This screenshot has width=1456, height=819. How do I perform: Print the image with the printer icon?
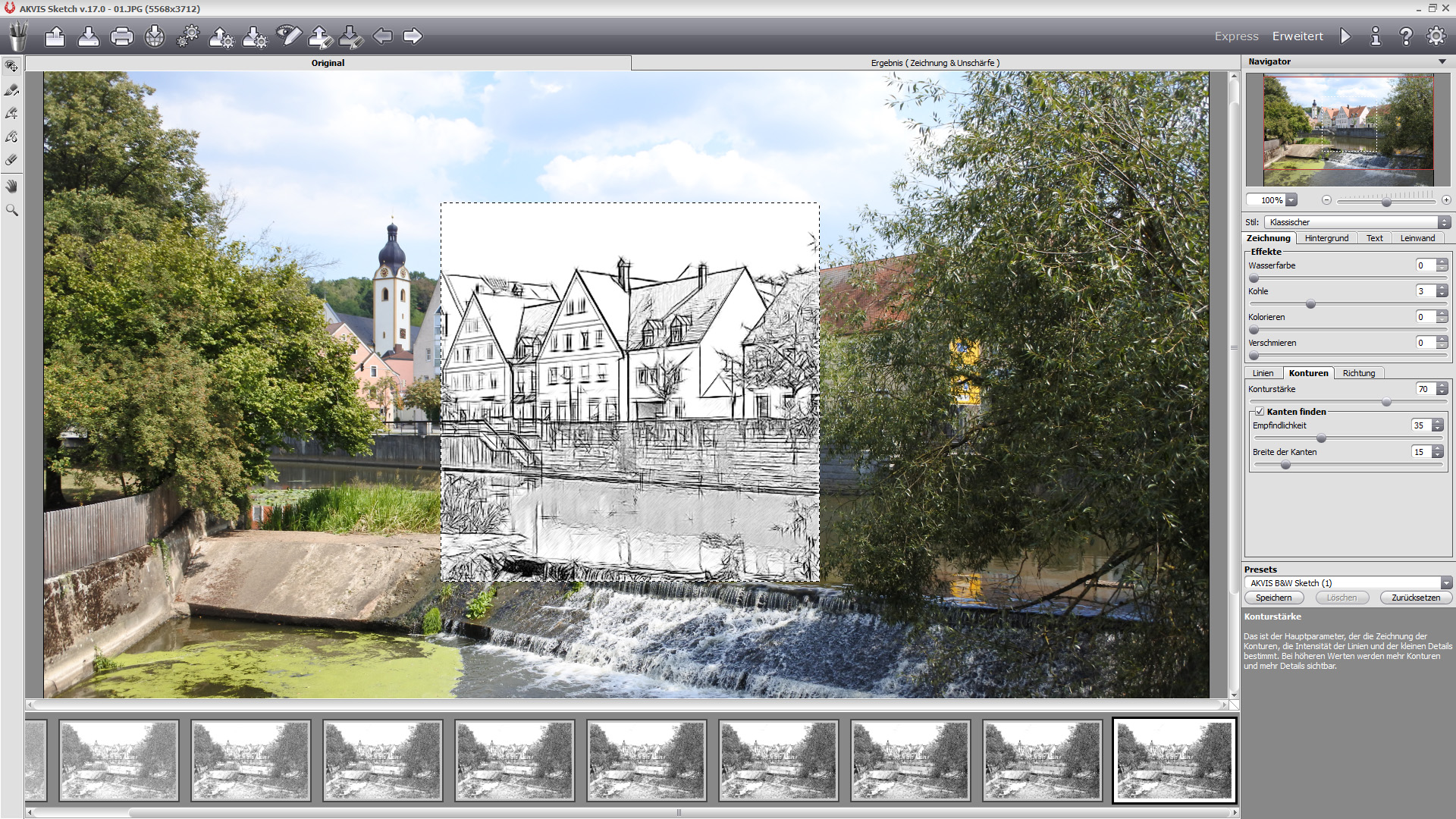coord(121,36)
